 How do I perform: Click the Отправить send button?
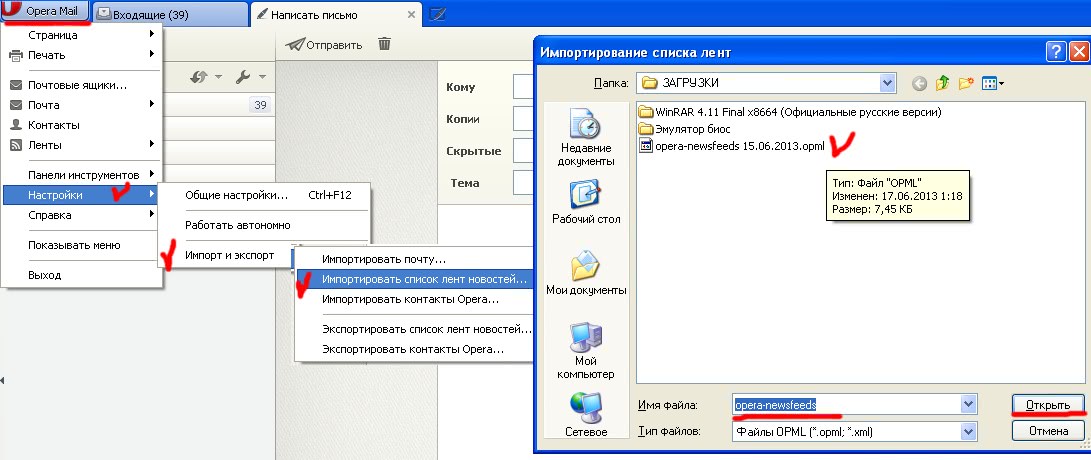(324, 45)
